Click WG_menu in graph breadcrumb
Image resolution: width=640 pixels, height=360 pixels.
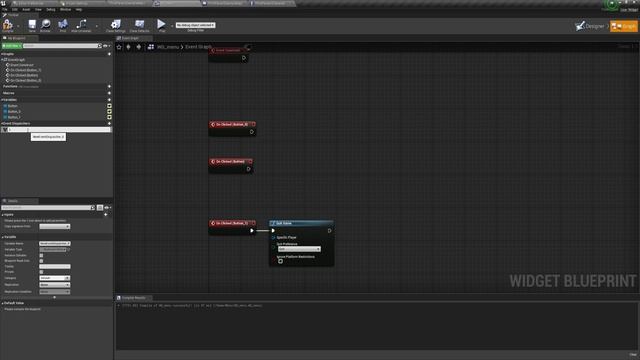[x=168, y=47]
